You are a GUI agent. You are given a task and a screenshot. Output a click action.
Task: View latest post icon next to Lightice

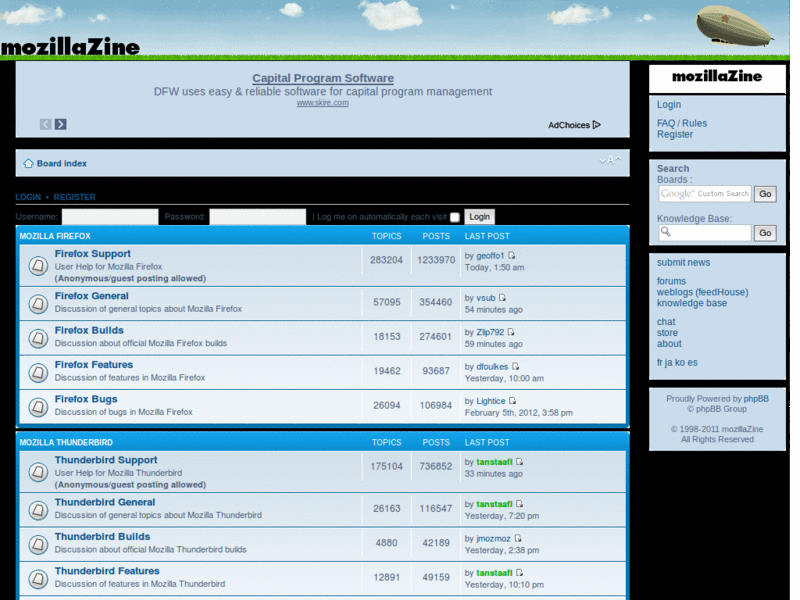click(x=512, y=401)
